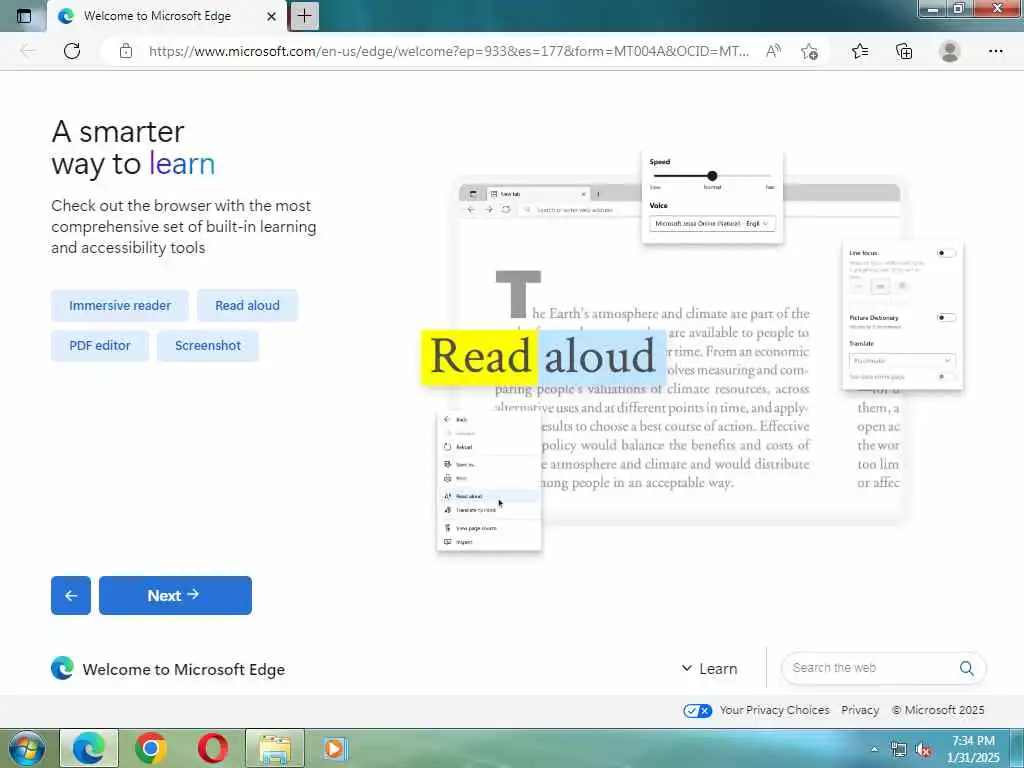Screen dimensions: 1024x768
Task: Click the Edge taskbar icon
Action: click(x=89, y=748)
